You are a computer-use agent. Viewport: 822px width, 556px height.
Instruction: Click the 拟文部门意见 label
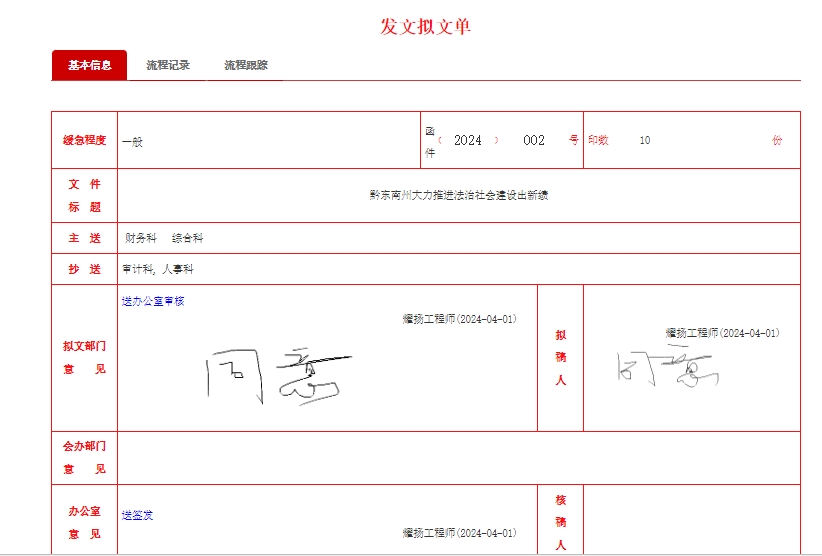(84, 358)
